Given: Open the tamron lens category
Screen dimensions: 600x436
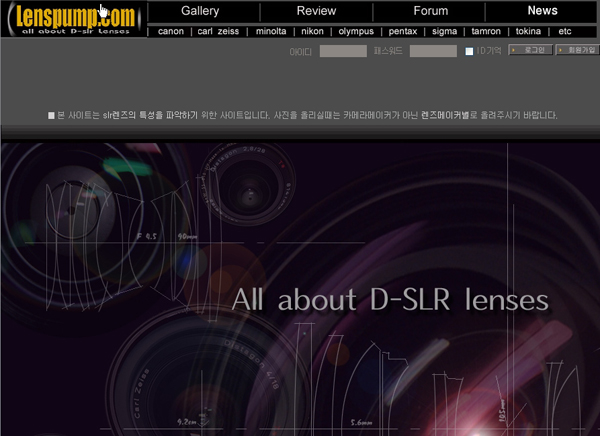Looking at the screenshot, I should pyautogui.click(x=484, y=31).
